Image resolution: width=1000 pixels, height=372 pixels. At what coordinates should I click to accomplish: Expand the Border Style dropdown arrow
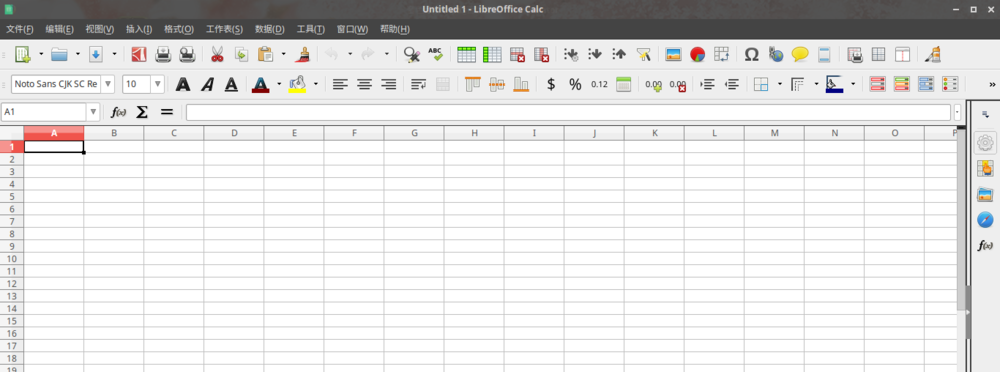coord(816,84)
